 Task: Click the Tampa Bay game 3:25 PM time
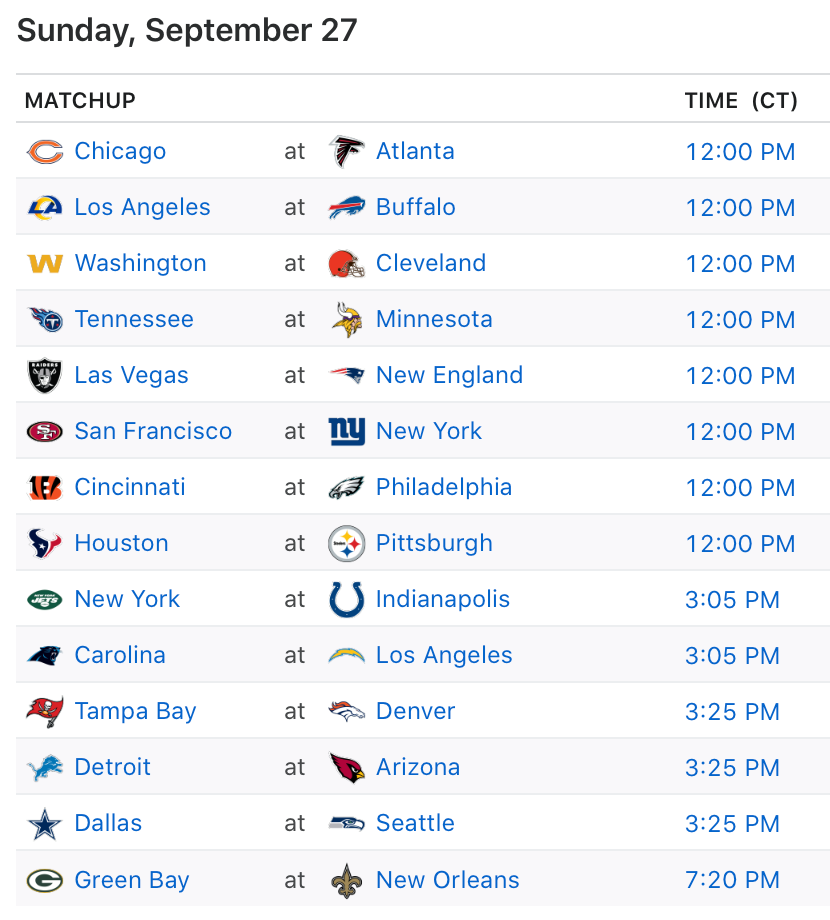pyautogui.click(x=733, y=712)
